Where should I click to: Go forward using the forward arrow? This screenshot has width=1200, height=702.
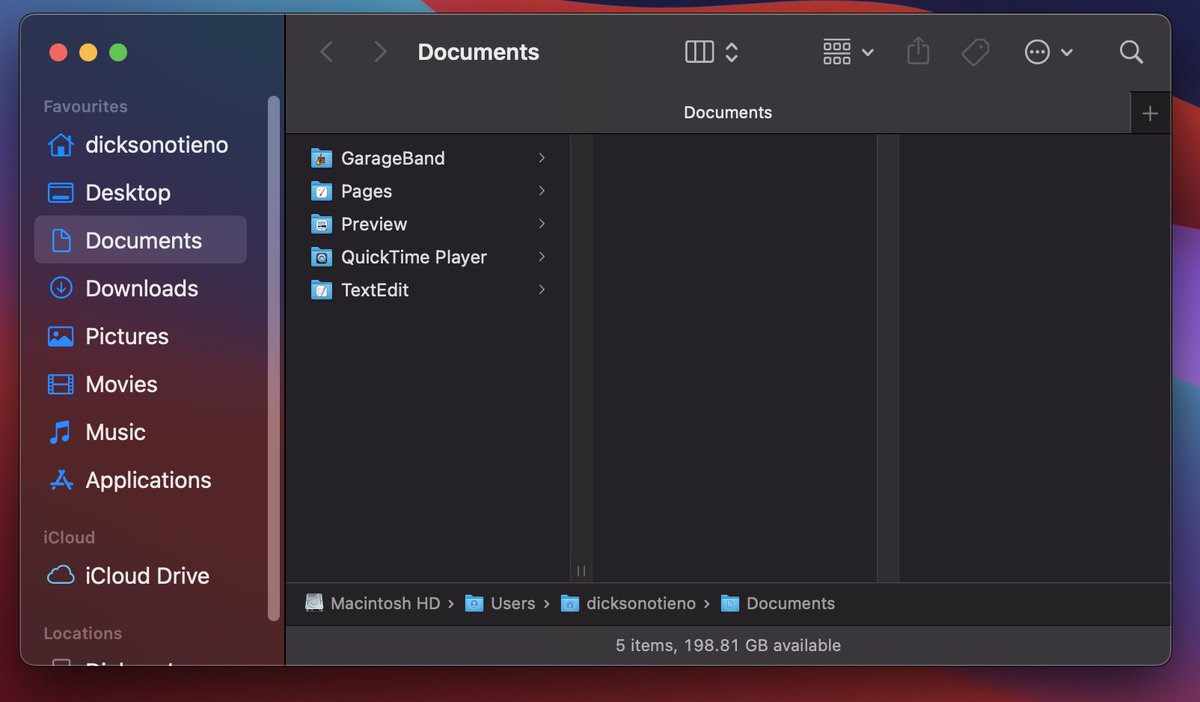[x=379, y=52]
